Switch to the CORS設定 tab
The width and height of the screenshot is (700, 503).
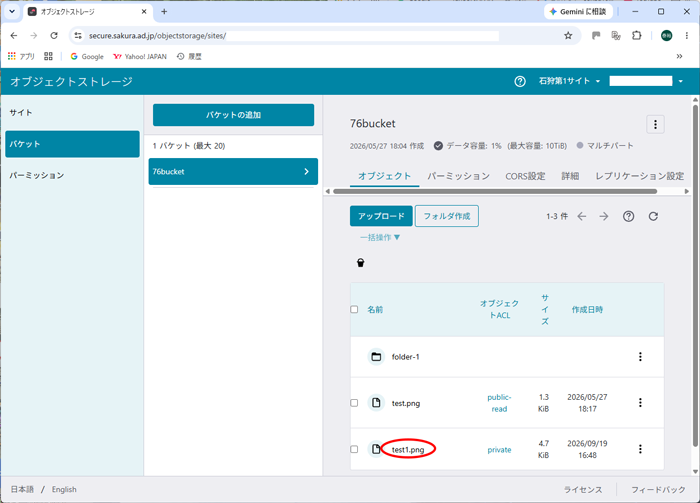pyautogui.click(x=525, y=176)
